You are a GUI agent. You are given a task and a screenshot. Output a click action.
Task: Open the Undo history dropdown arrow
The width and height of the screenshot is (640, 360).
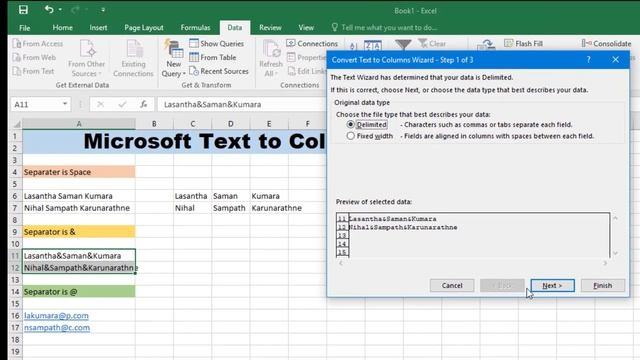point(60,9)
